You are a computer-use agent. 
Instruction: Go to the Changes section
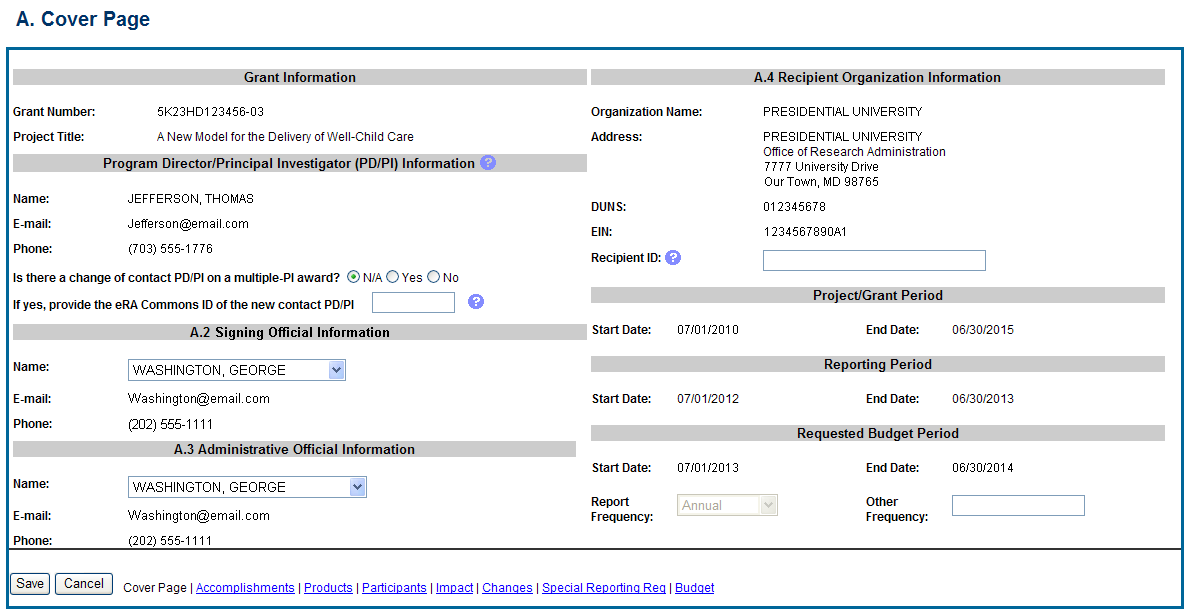coord(507,588)
